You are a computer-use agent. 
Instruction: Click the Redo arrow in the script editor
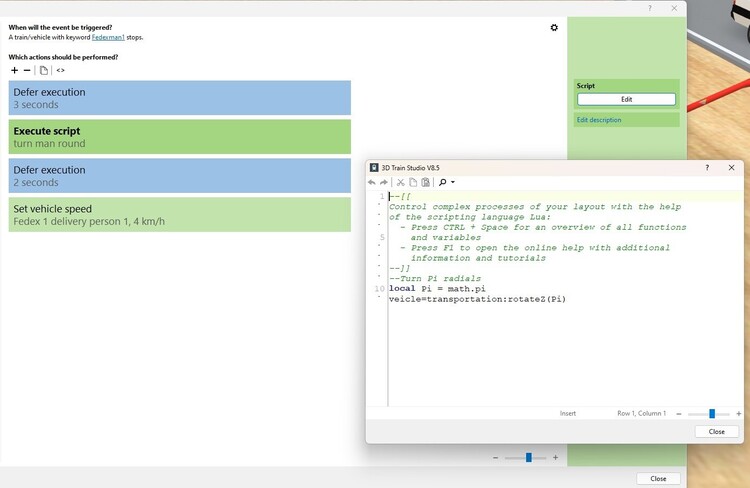click(x=384, y=183)
